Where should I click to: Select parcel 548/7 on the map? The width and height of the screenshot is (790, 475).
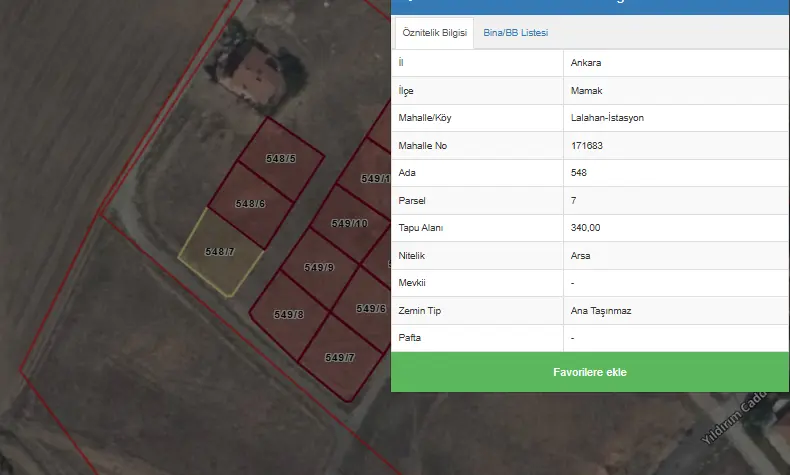click(x=220, y=251)
